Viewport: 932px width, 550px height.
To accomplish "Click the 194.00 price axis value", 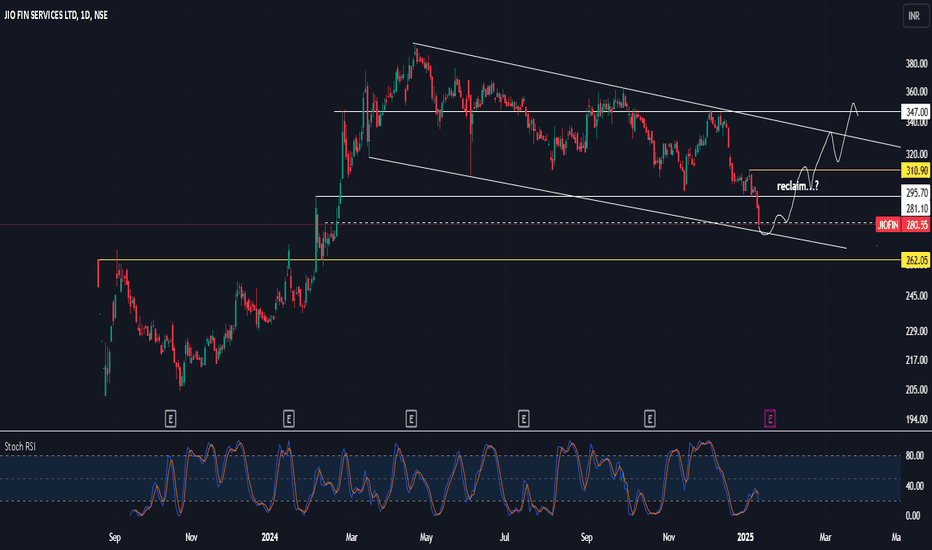I will tap(916, 419).
